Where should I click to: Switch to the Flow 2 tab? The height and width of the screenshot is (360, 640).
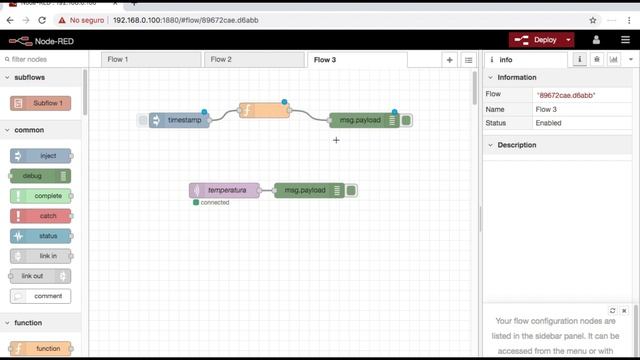pos(254,60)
